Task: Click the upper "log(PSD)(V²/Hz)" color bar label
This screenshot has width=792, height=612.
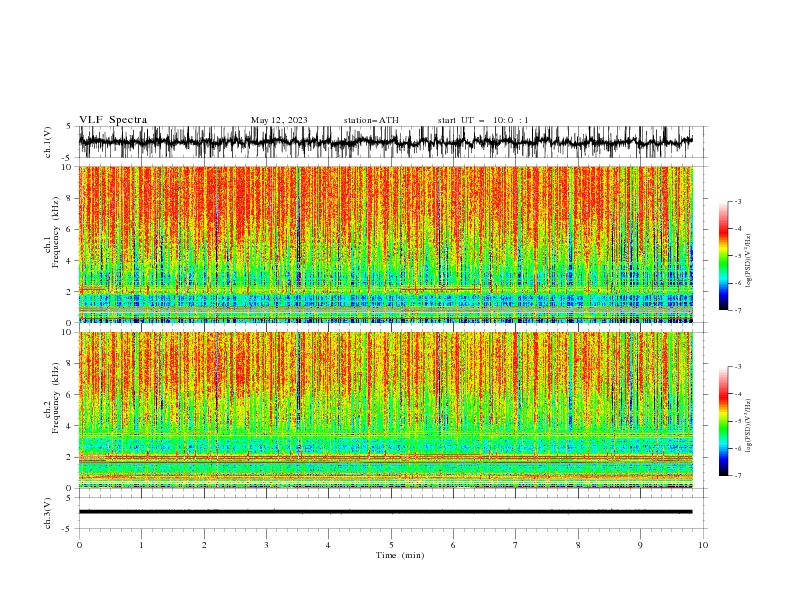Action: tap(749, 261)
